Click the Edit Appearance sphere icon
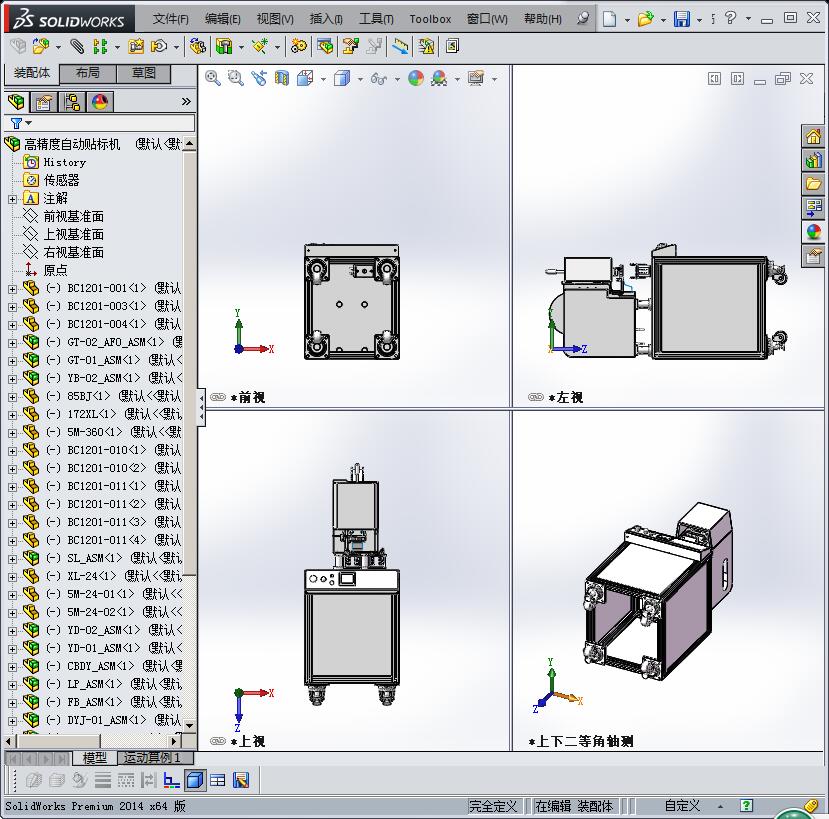 416,78
